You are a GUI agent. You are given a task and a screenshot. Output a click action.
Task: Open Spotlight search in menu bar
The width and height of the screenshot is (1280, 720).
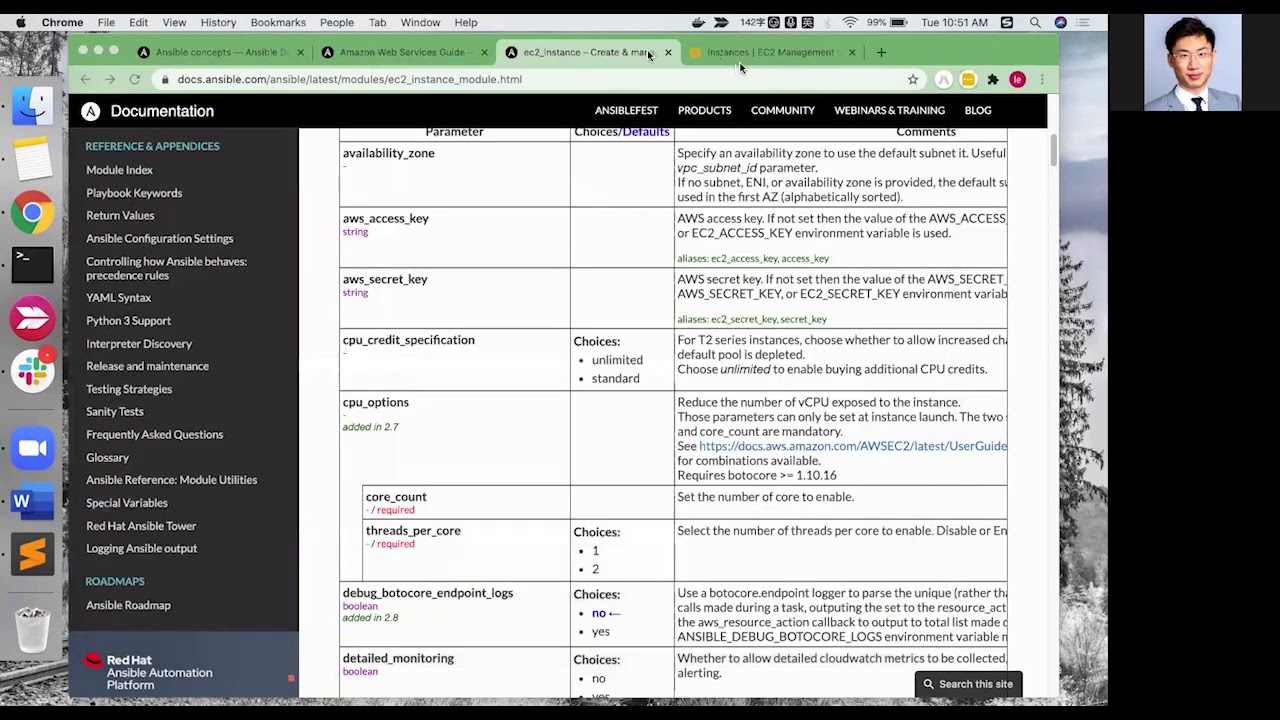tap(1035, 22)
